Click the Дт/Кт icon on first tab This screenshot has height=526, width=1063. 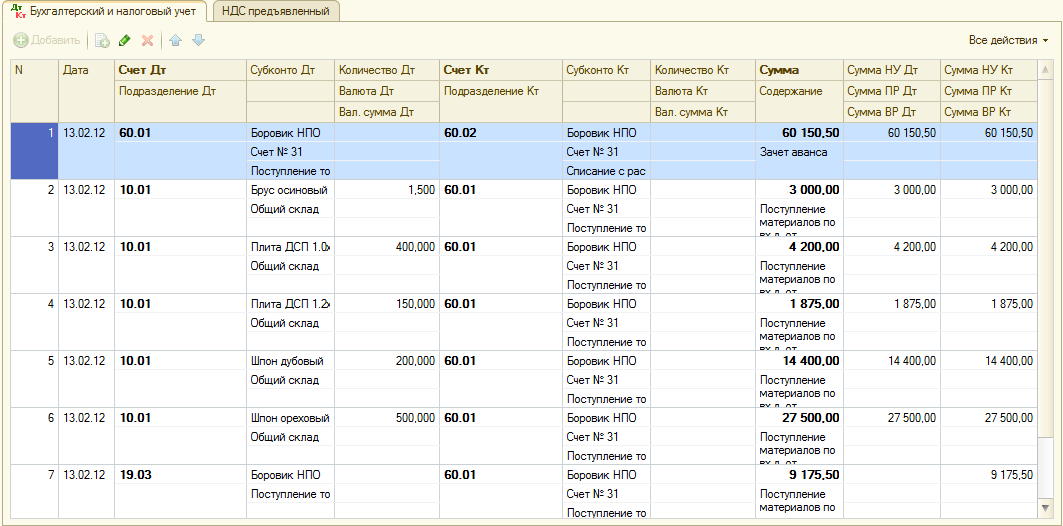18,11
